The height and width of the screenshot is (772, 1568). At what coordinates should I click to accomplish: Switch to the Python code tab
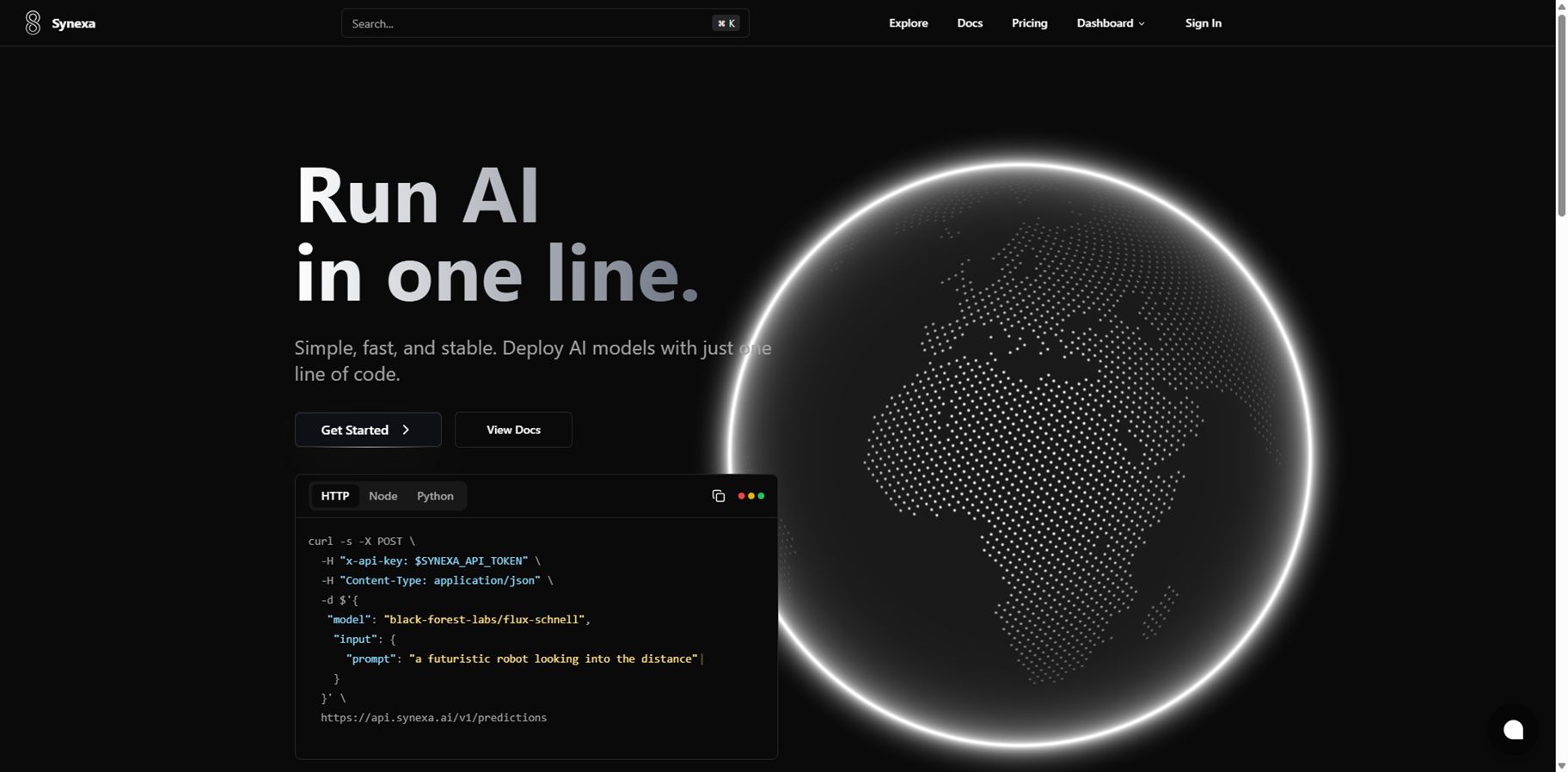(435, 496)
